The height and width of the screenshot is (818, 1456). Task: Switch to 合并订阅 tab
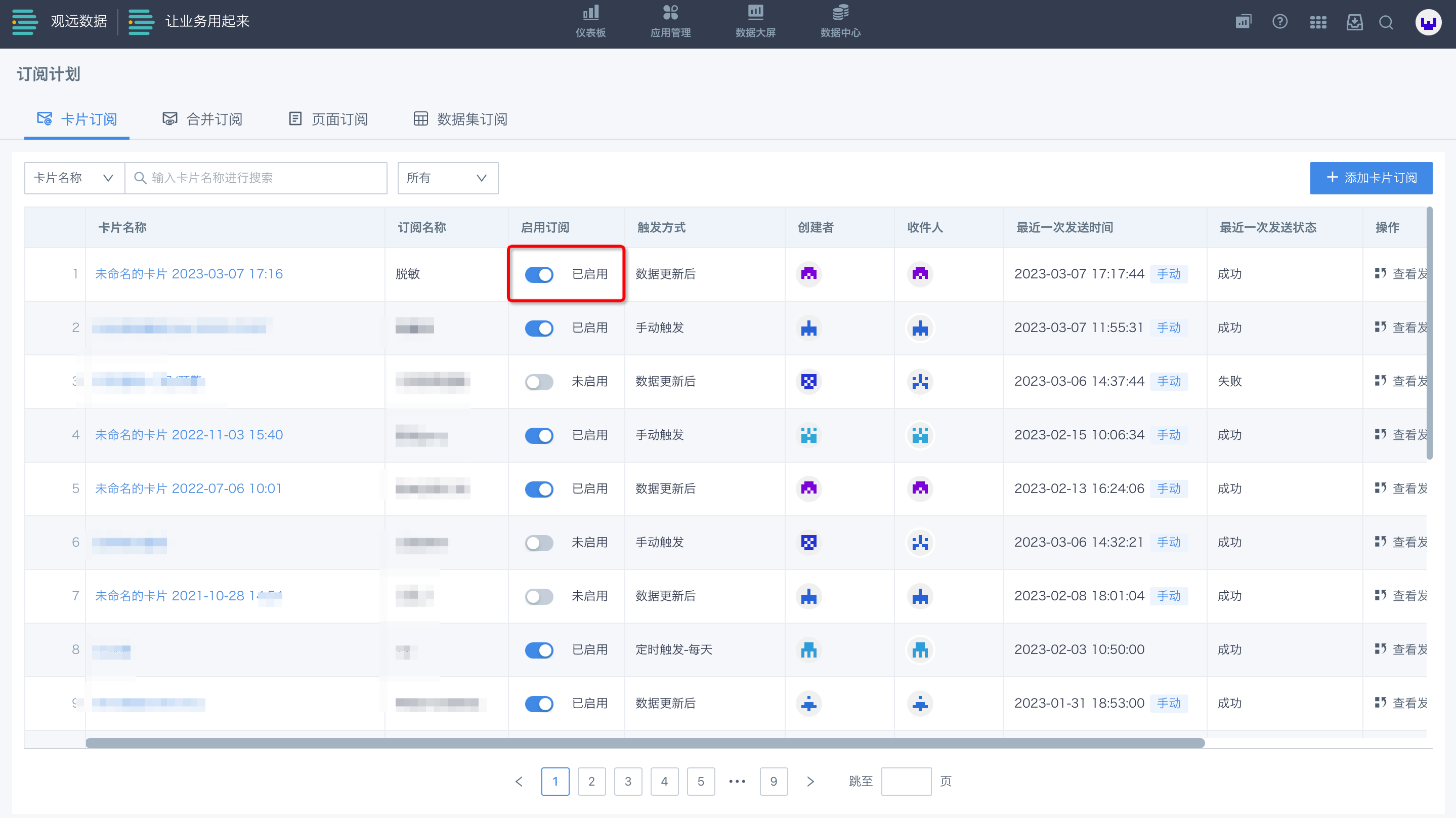(202, 119)
